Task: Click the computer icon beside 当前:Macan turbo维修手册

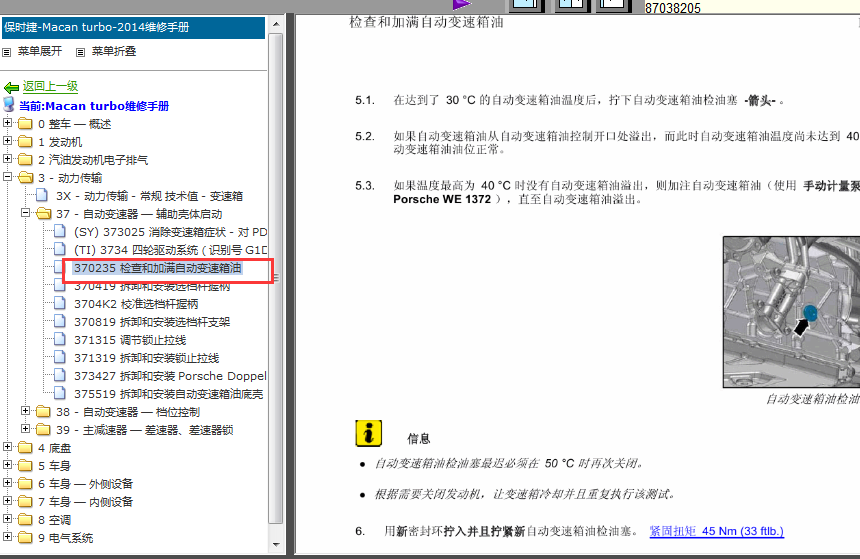Action: (x=9, y=105)
